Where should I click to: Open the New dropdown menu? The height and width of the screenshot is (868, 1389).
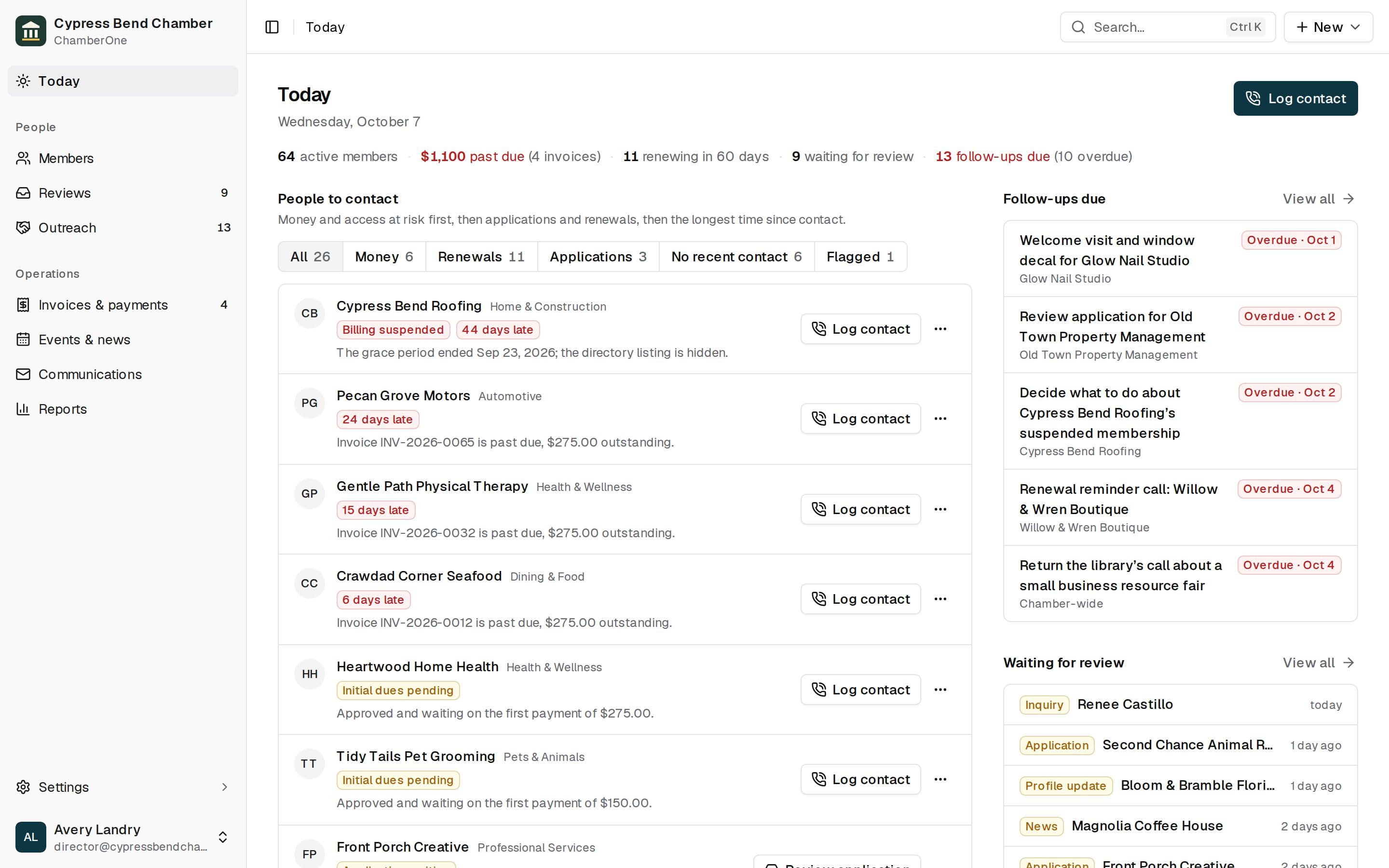1328,27
